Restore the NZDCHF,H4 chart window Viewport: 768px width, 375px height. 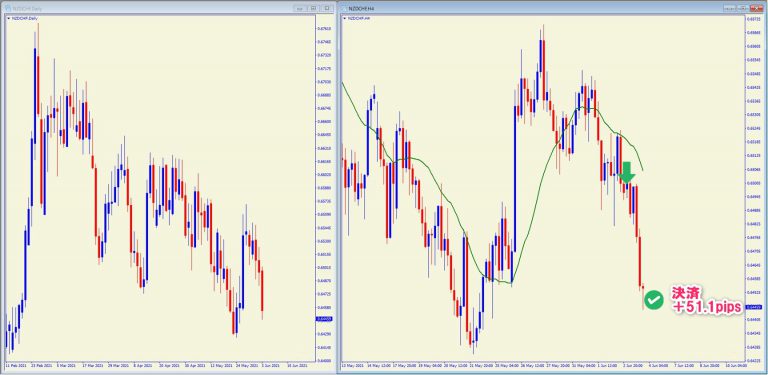(x=743, y=8)
